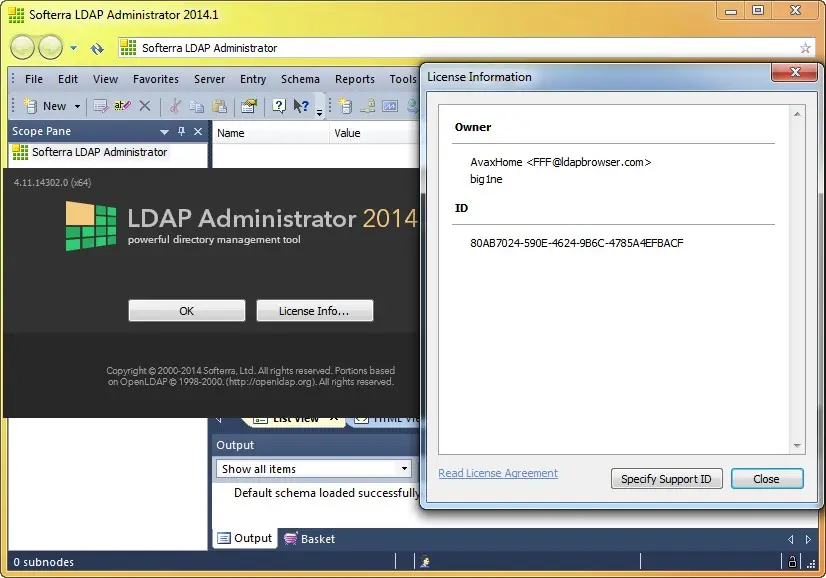The height and width of the screenshot is (578, 826).
Task: Open the Server menu
Action: coord(209,79)
